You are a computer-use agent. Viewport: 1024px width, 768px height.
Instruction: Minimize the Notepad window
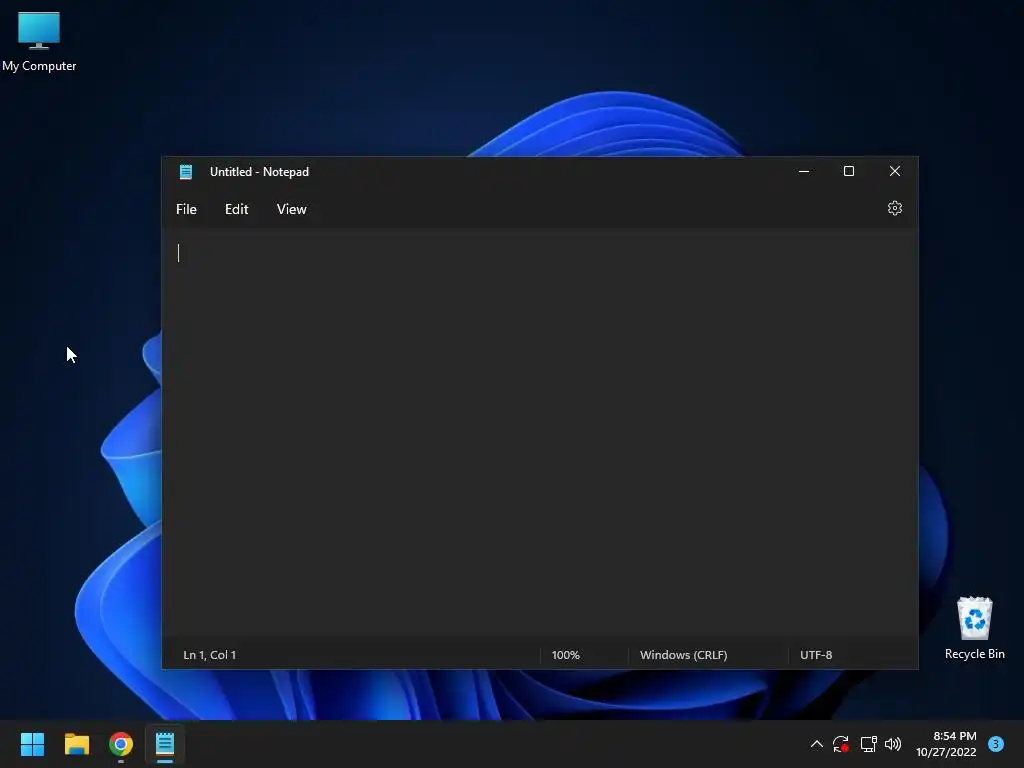pos(804,171)
